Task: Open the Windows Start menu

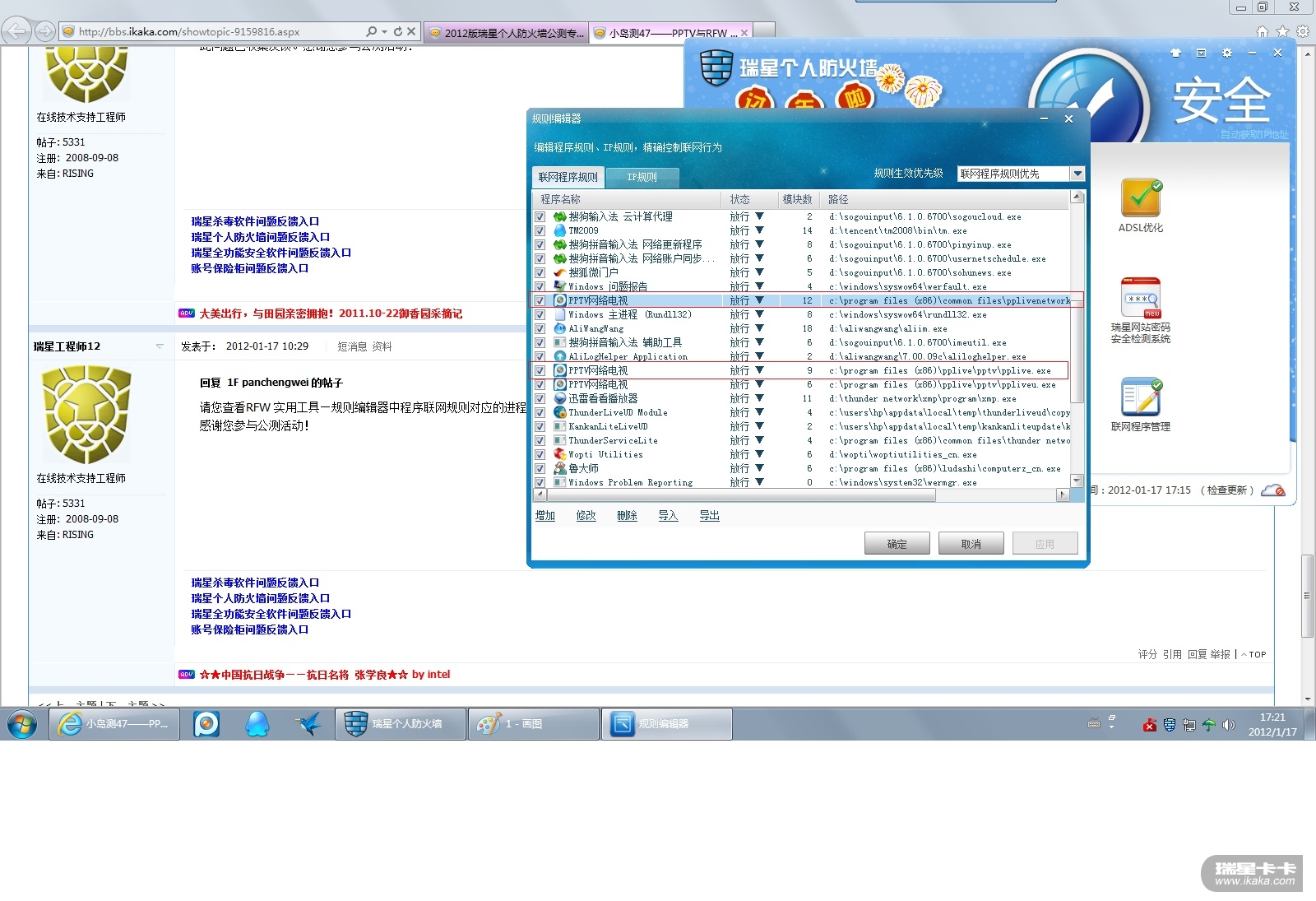Action: click(x=22, y=725)
